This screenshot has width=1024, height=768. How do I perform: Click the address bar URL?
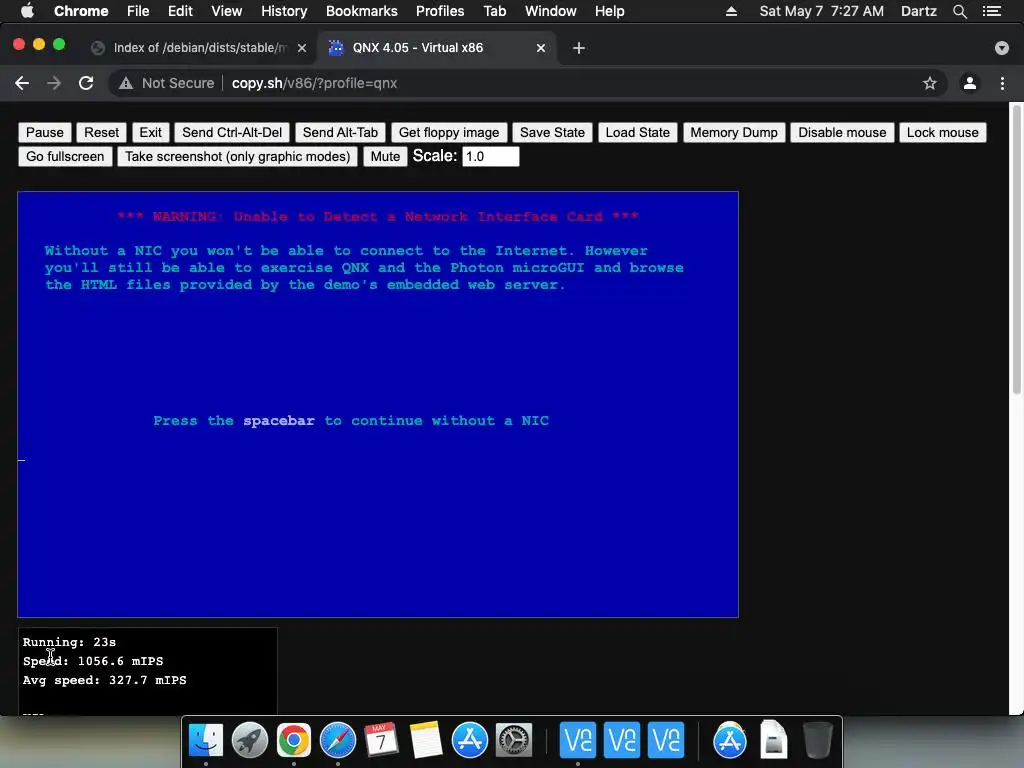pyautogui.click(x=315, y=84)
